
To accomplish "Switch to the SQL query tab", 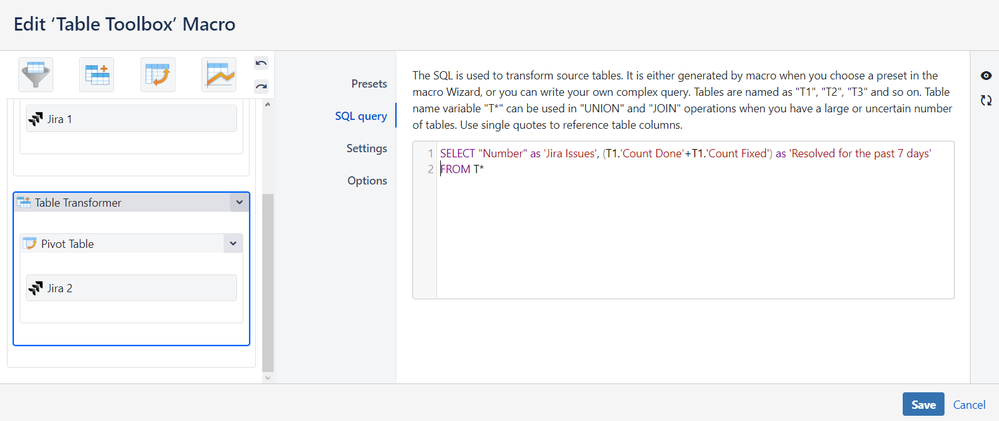I will coord(360,116).
